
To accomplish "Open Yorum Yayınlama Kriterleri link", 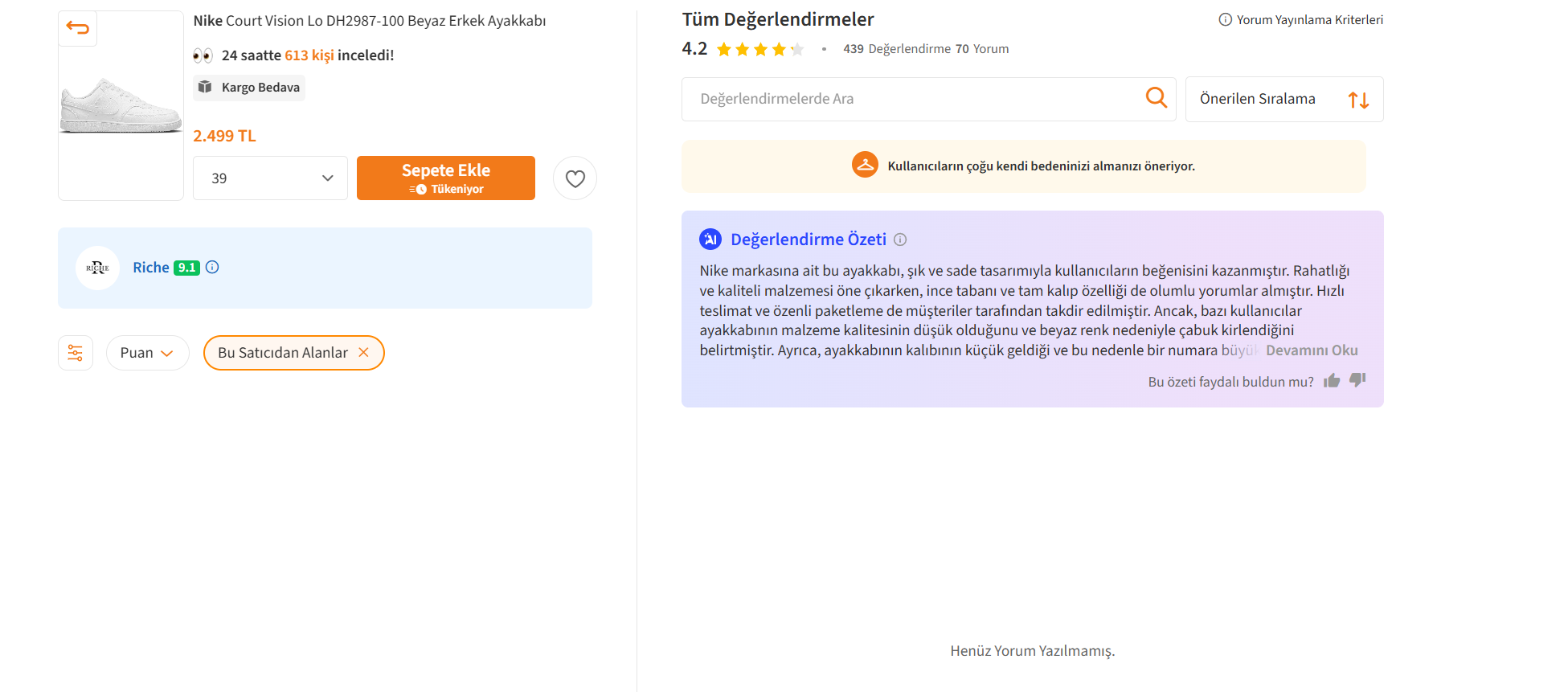I will pos(1301,20).
